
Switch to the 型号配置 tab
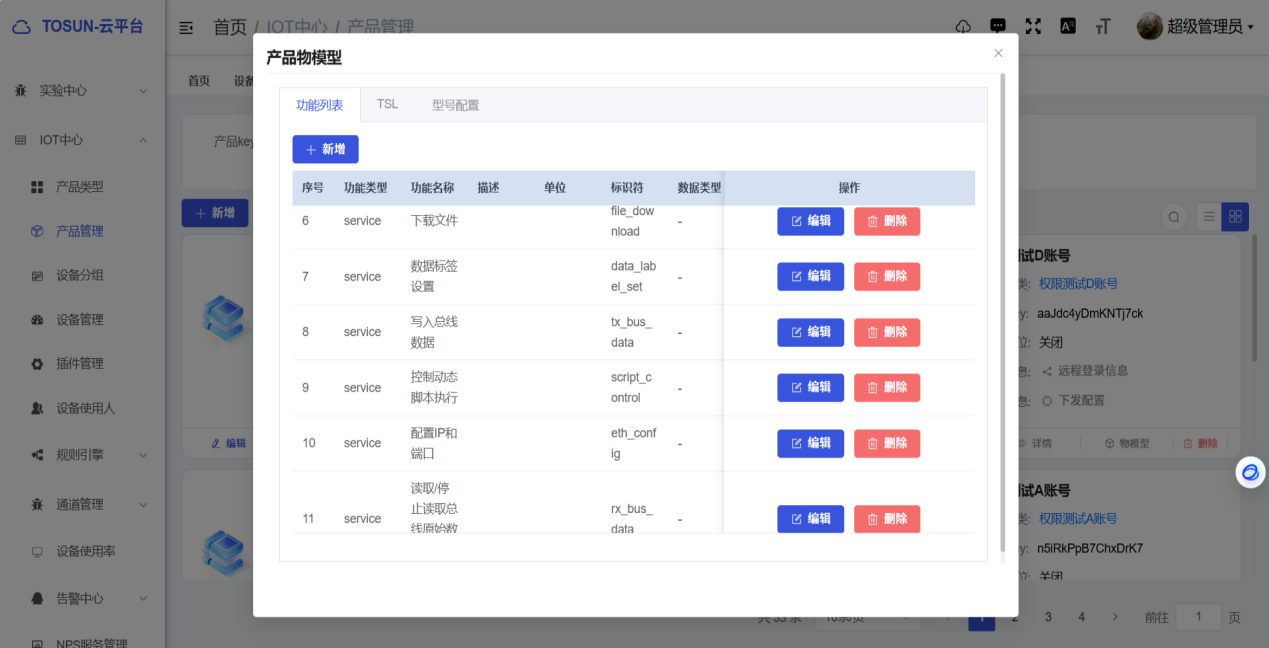pos(454,103)
